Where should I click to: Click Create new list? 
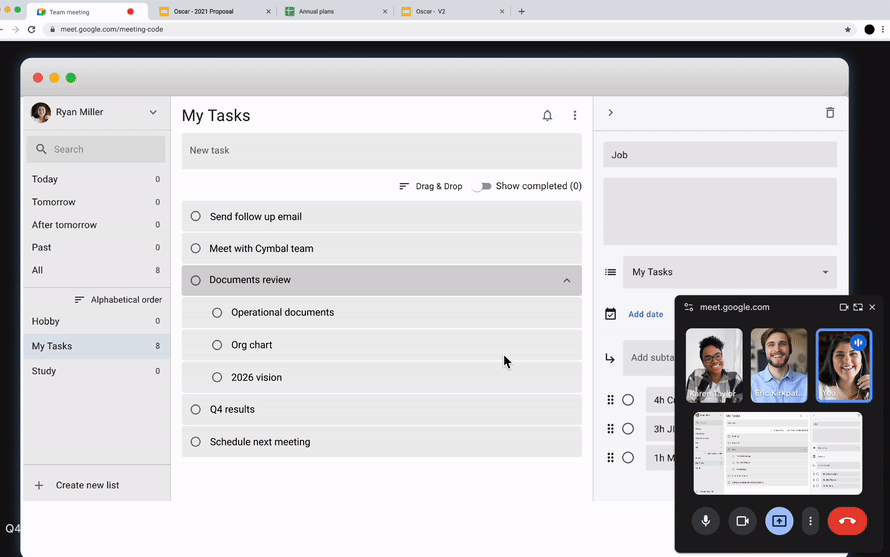click(87, 485)
